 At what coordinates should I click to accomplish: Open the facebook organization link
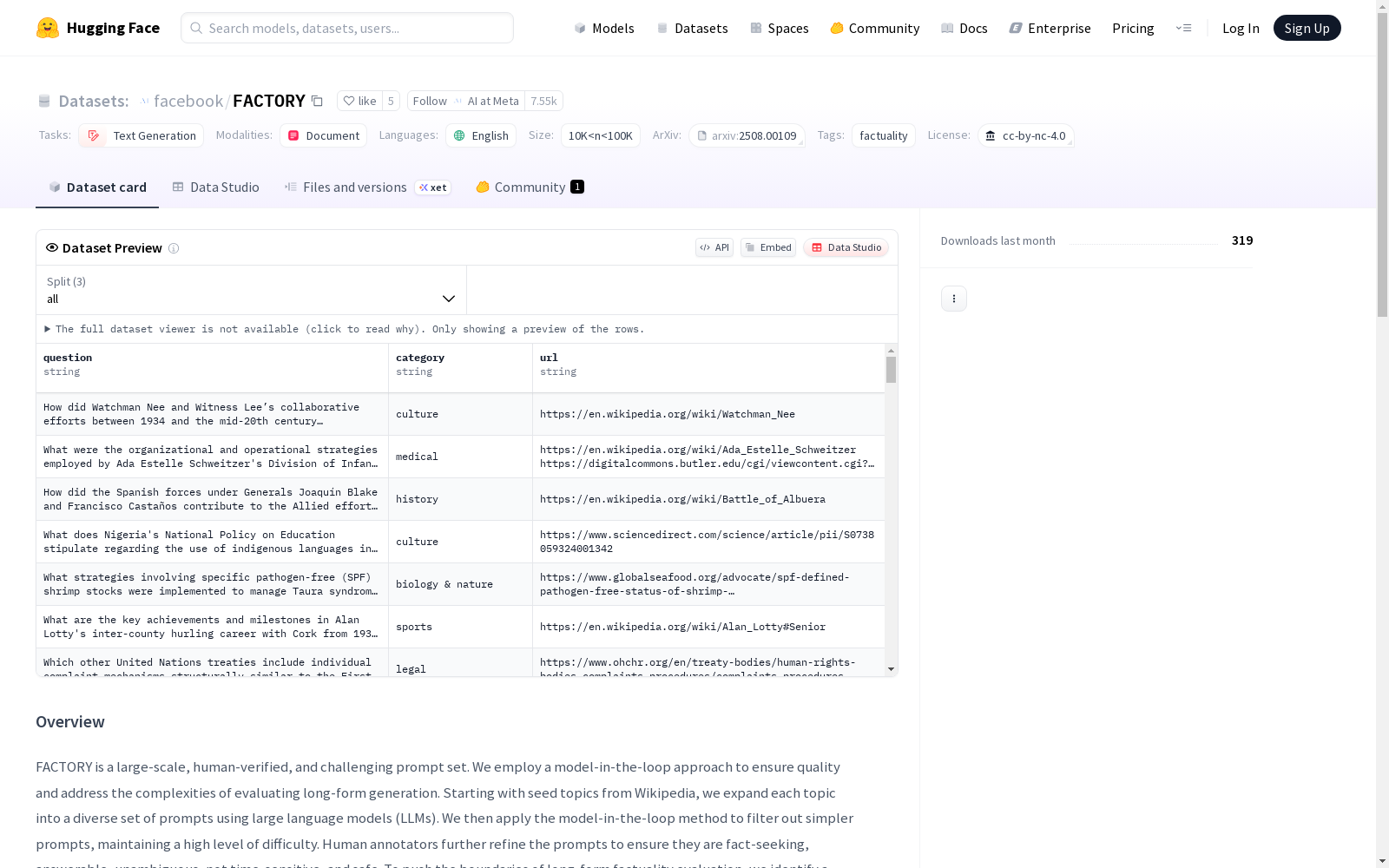coord(188,101)
